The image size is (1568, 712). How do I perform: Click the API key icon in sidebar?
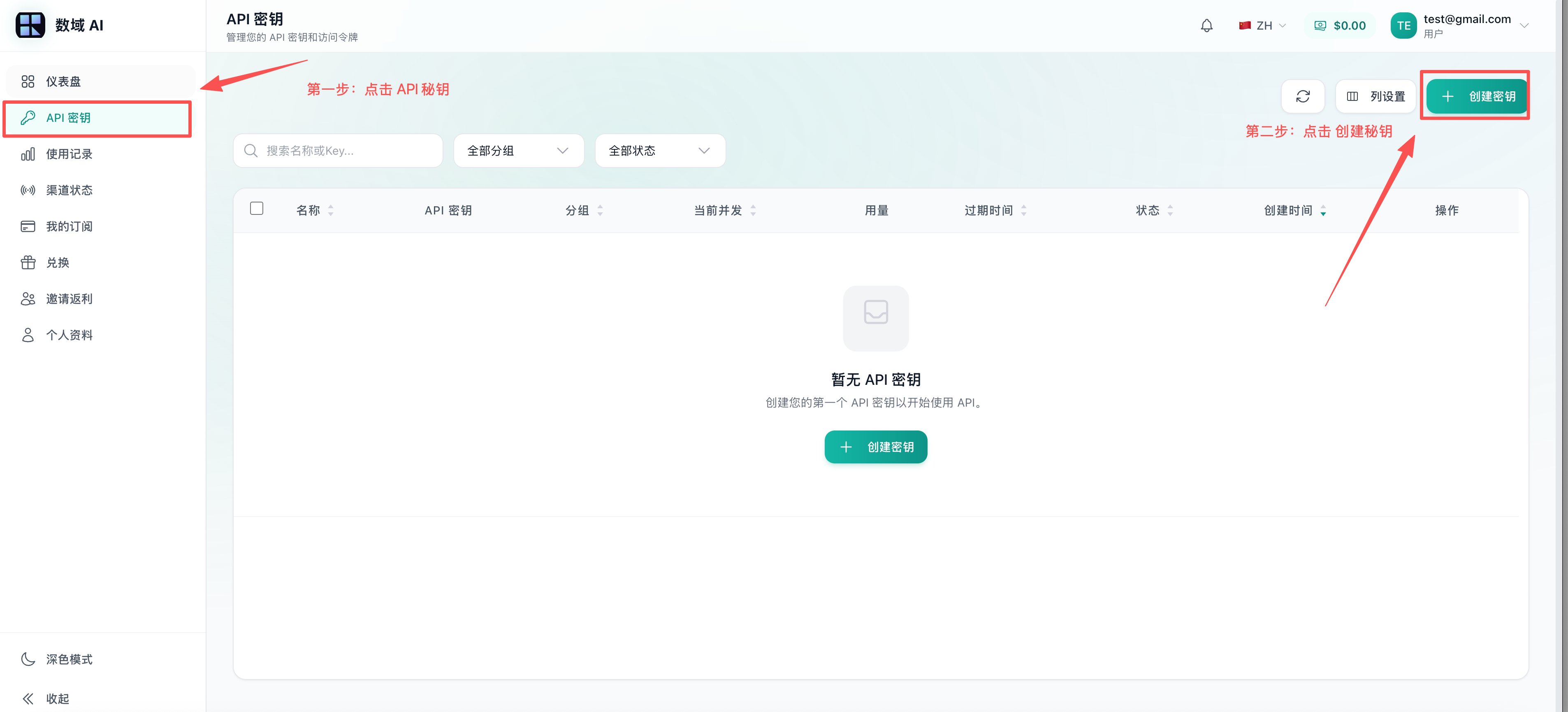(28, 118)
